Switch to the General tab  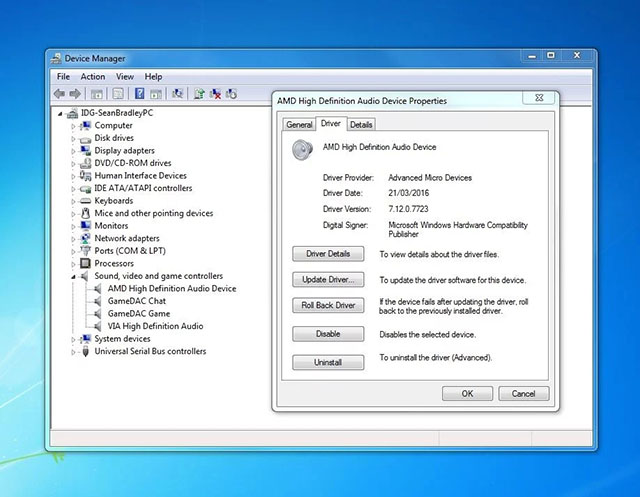click(299, 124)
